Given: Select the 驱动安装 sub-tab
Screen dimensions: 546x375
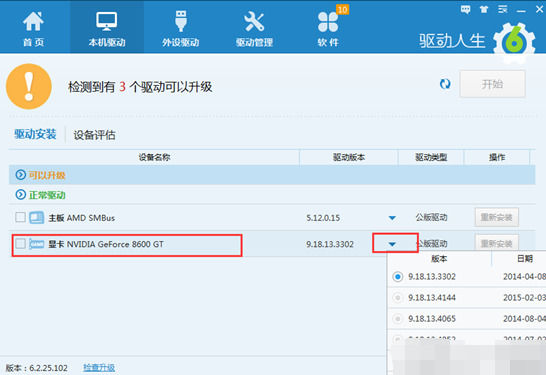Looking at the screenshot, I should (x=35, y=134).
